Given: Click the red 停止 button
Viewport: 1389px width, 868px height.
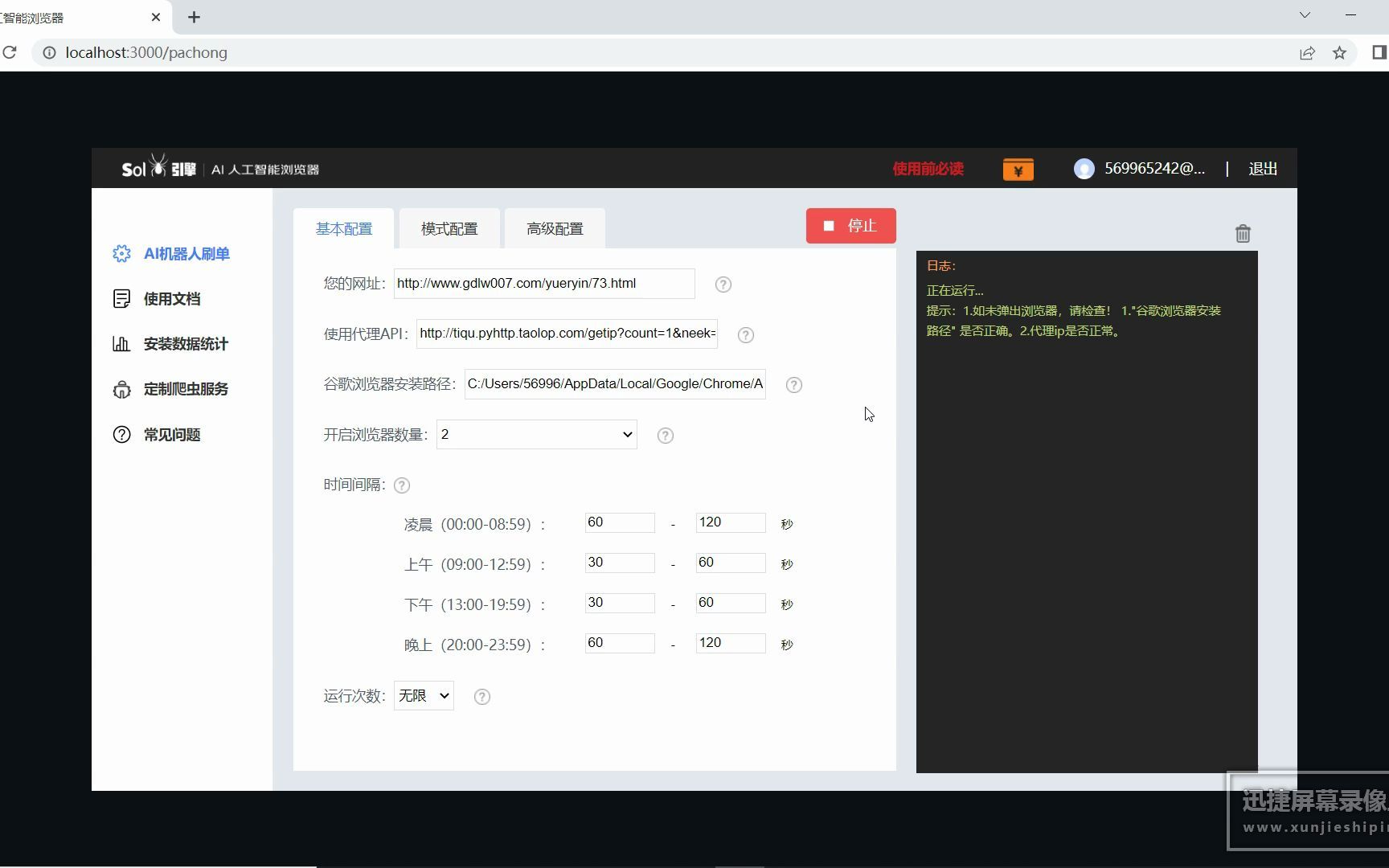Looking at the screenshot, I should pyautogui.click(x=851, y=226).
